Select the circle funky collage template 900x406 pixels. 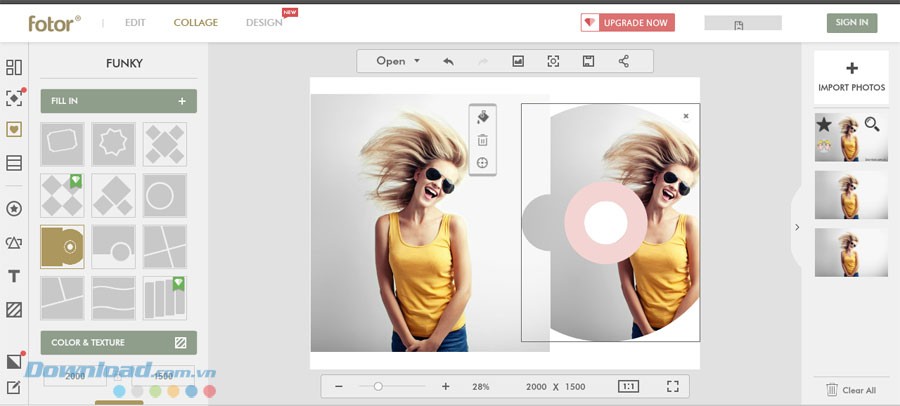click(x=165, y=195)
